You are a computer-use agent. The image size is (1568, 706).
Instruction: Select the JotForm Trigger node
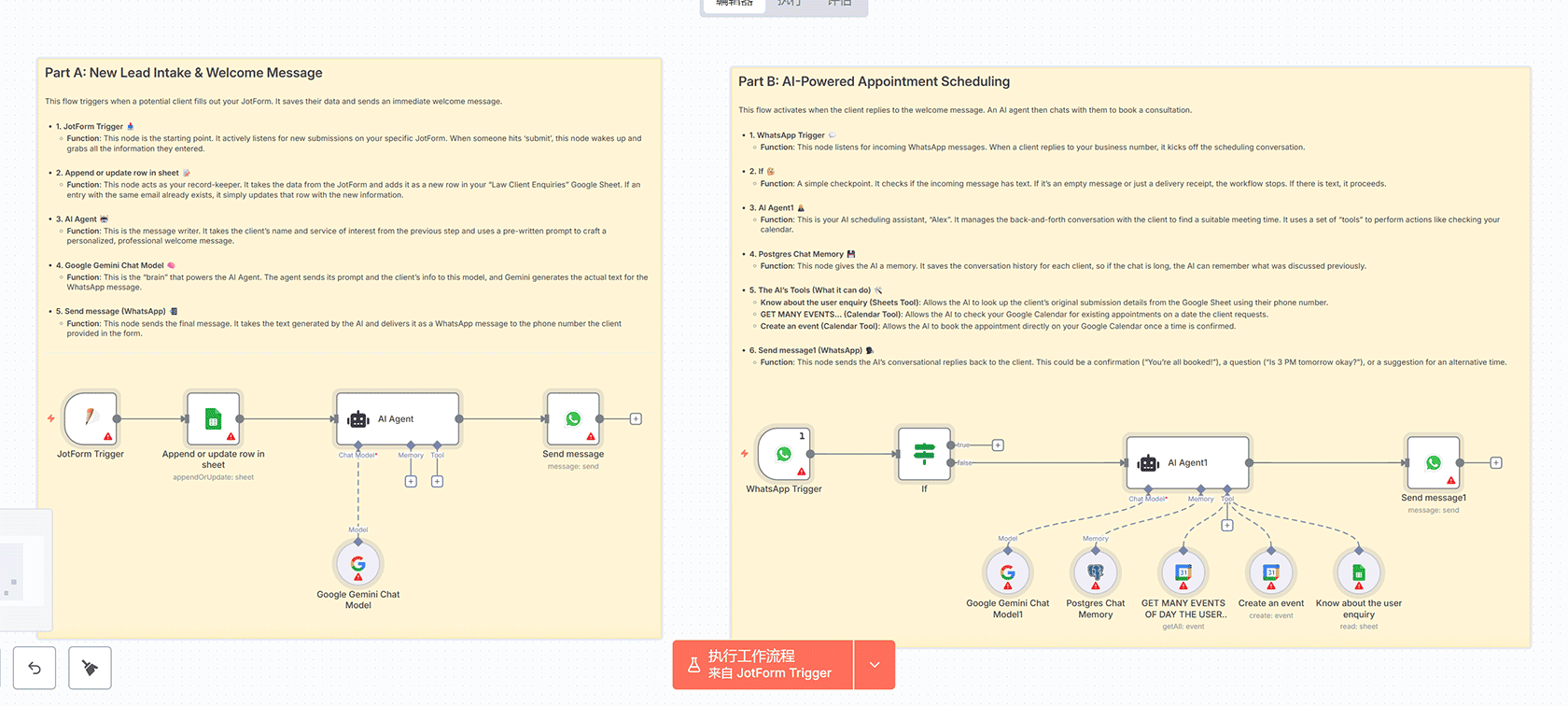pyautogui.click(x=91, y=419)
